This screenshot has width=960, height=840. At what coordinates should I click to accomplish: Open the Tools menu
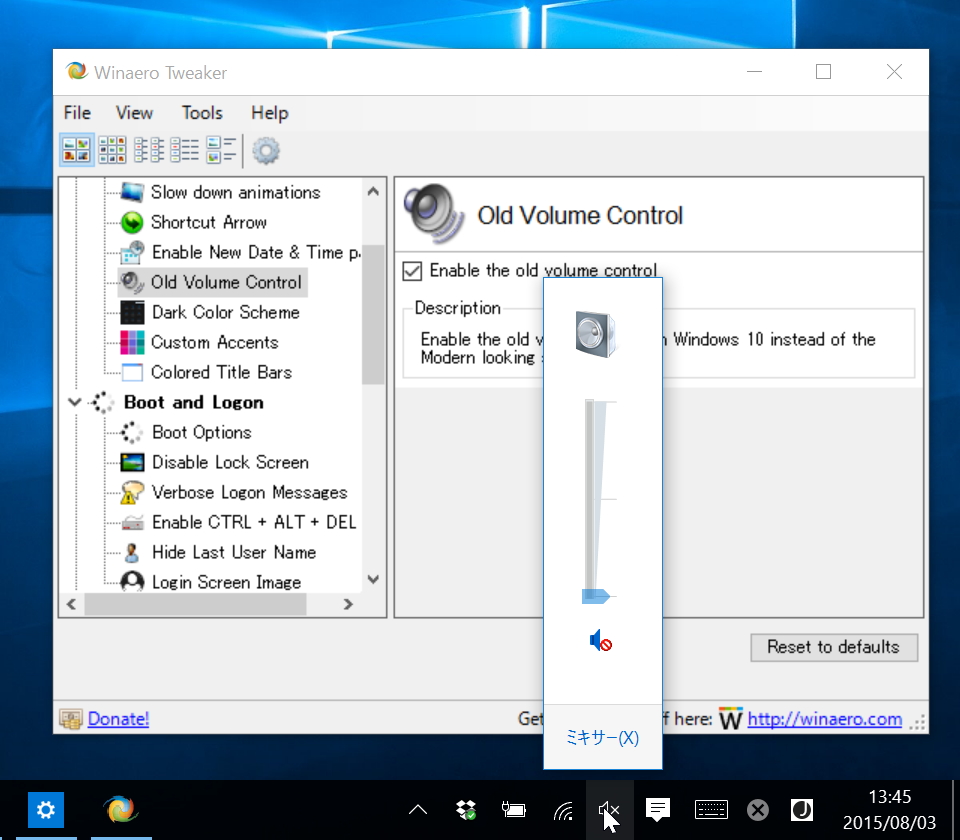click(x=202, y=113)
